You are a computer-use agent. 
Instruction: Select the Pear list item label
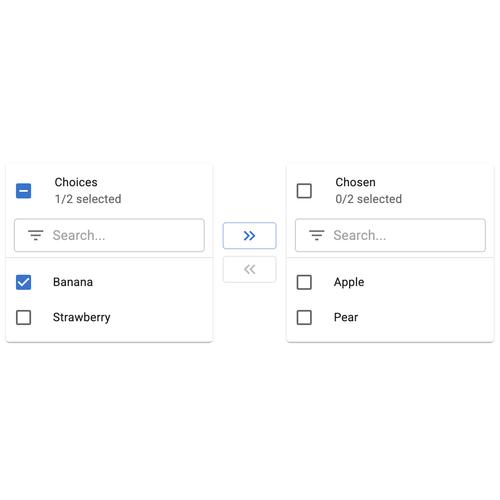click(346, 317)
